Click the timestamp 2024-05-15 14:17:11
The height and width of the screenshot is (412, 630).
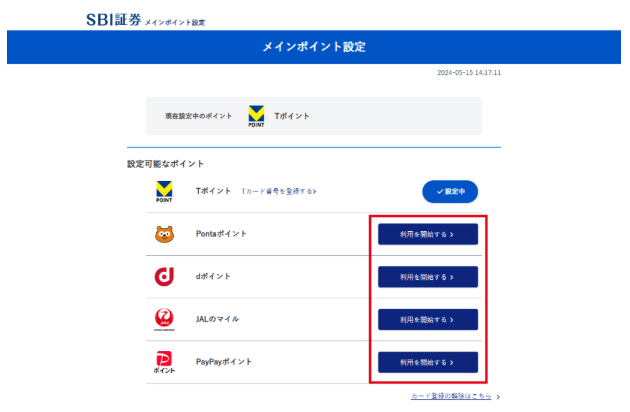click(469, 73)
